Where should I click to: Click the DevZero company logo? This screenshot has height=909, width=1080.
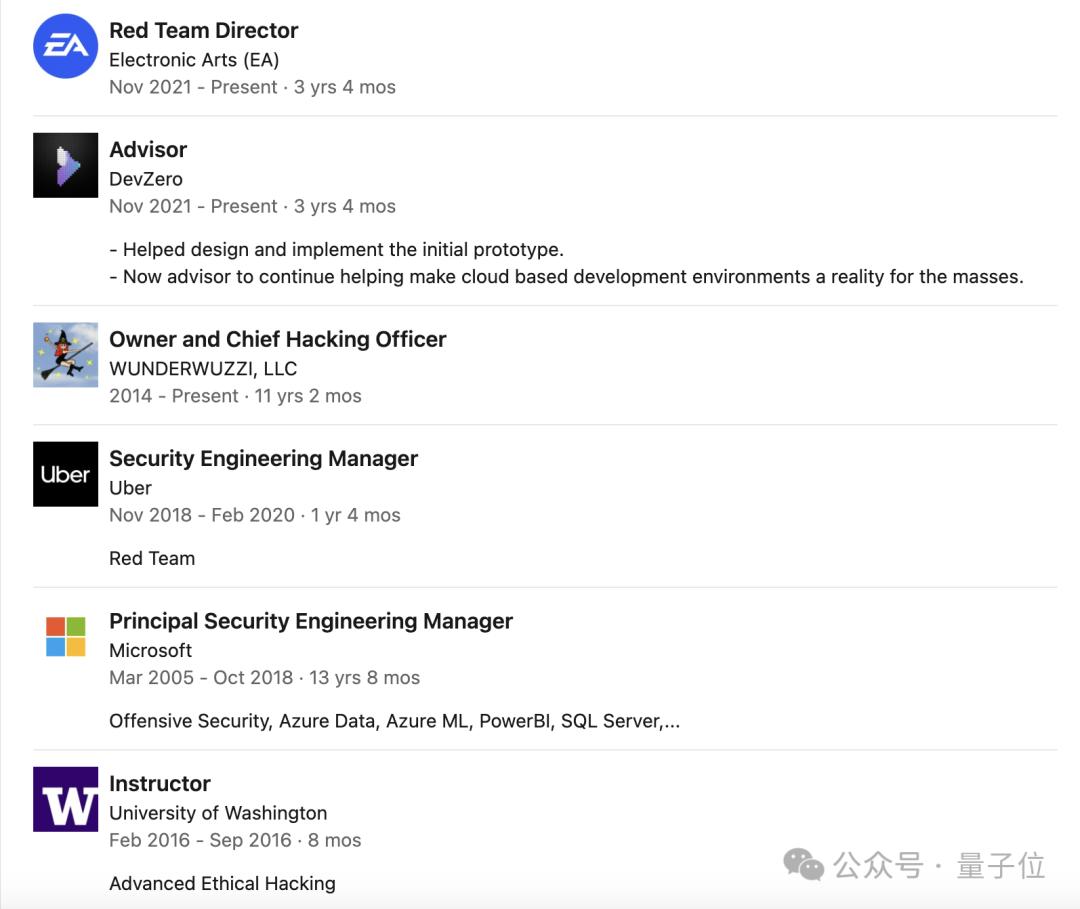pos(65,165)
